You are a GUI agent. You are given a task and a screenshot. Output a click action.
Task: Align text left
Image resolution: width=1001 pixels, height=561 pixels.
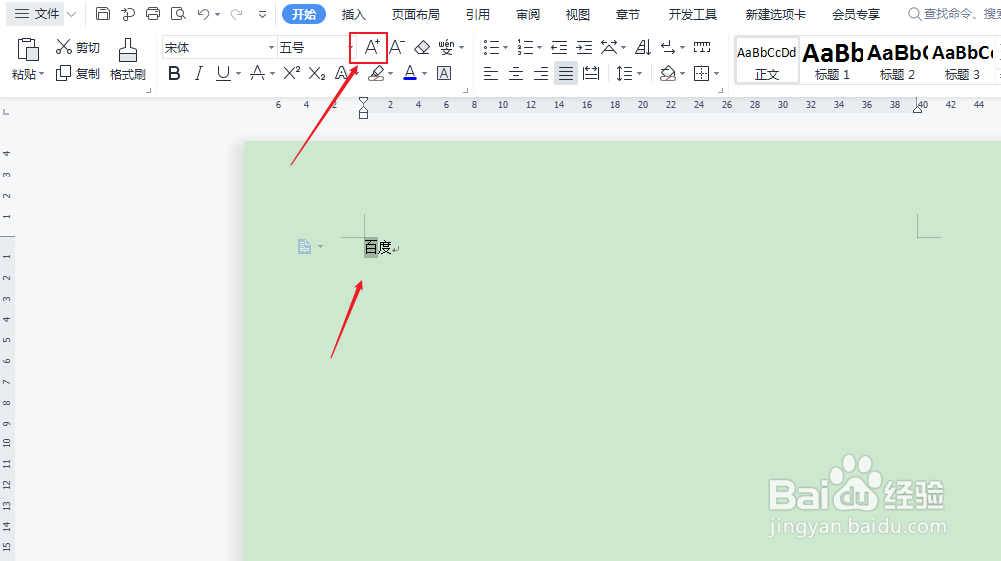tap(490, 74)
